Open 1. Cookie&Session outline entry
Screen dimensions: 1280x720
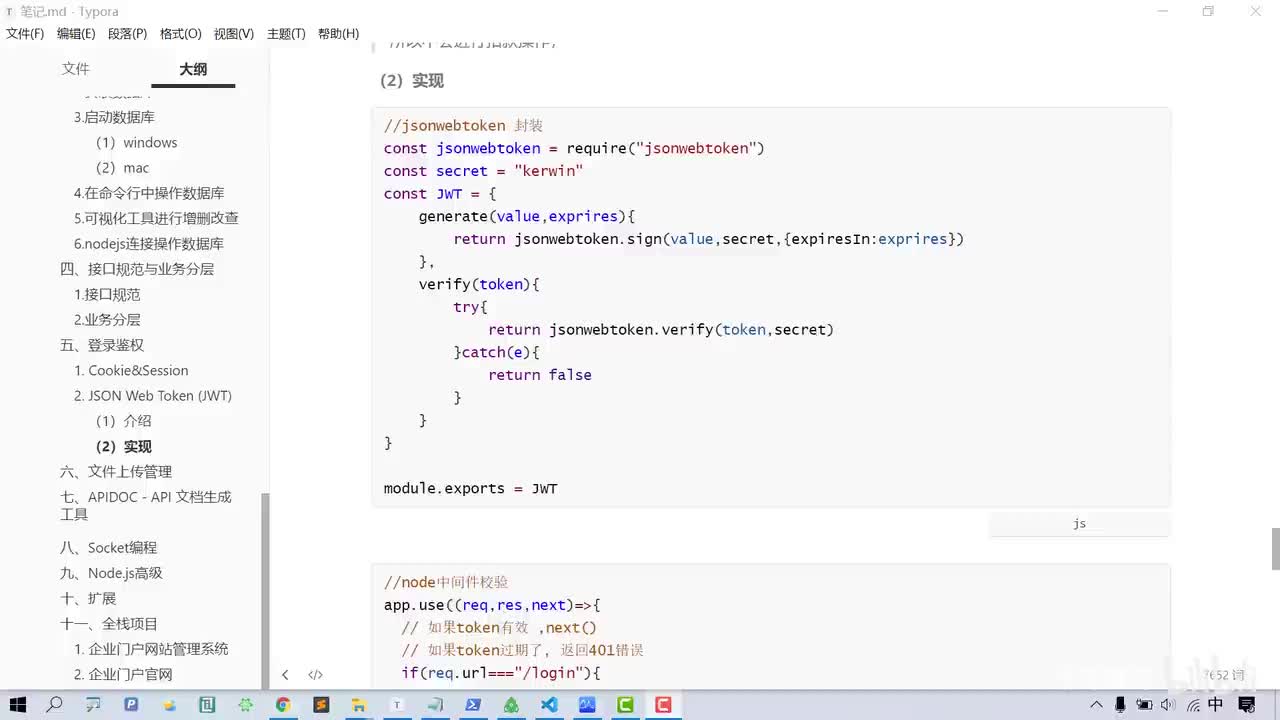(131, 371)
